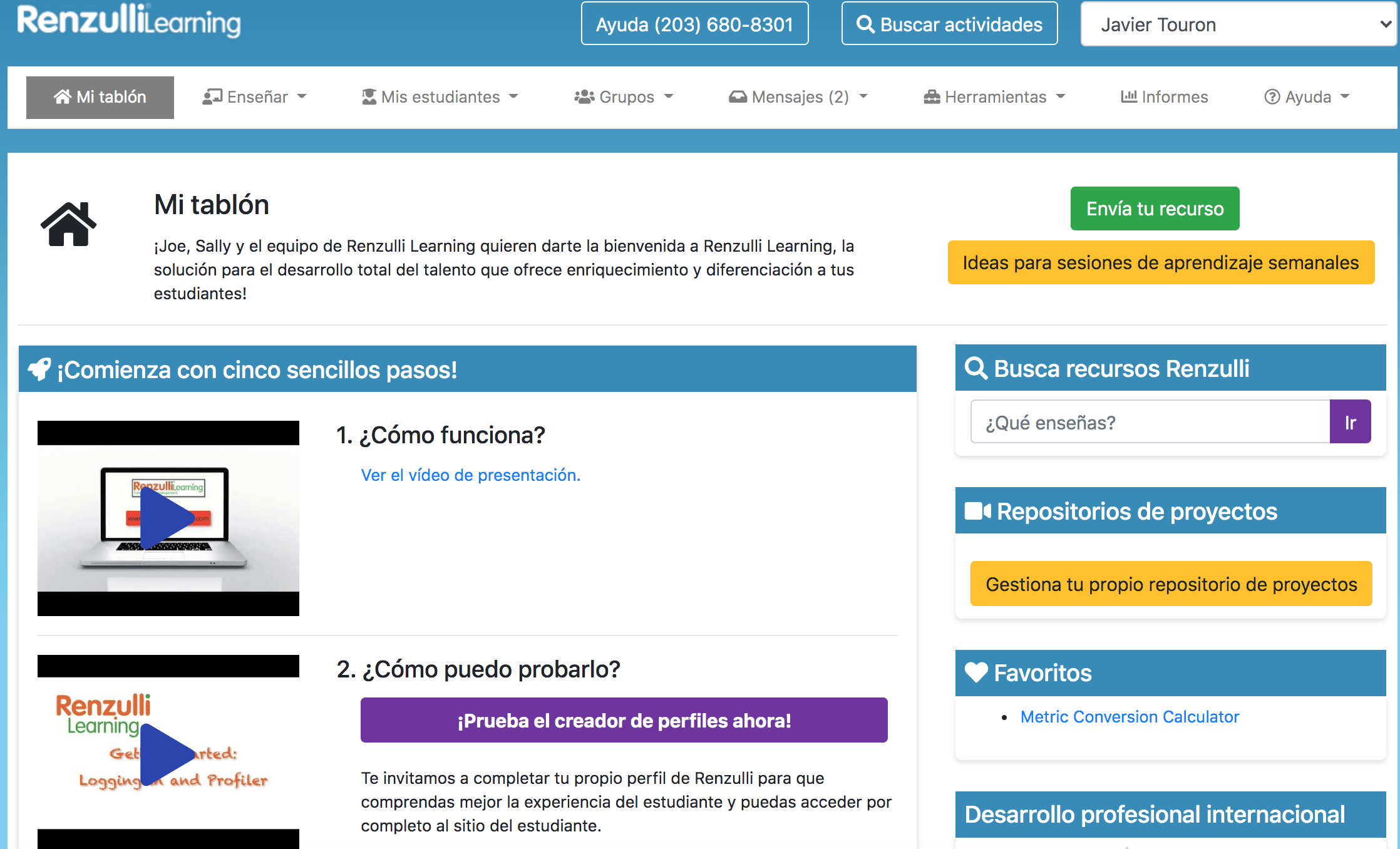Viewport: 1400px width, 849px height.
Task: Click the Desarrollo profesional internacional panel header
Action: (1170, 814)
